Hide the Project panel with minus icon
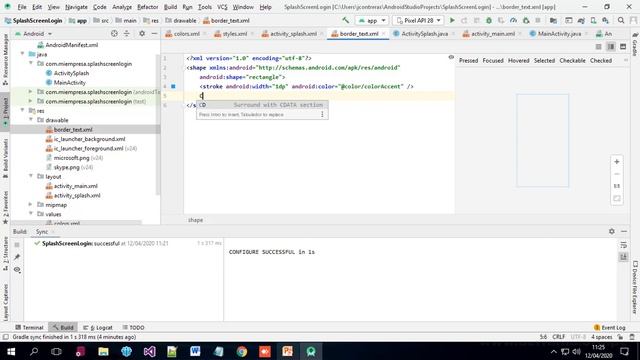Image resolution: width=640 pixels, height=360 pixels. point(154,33)
